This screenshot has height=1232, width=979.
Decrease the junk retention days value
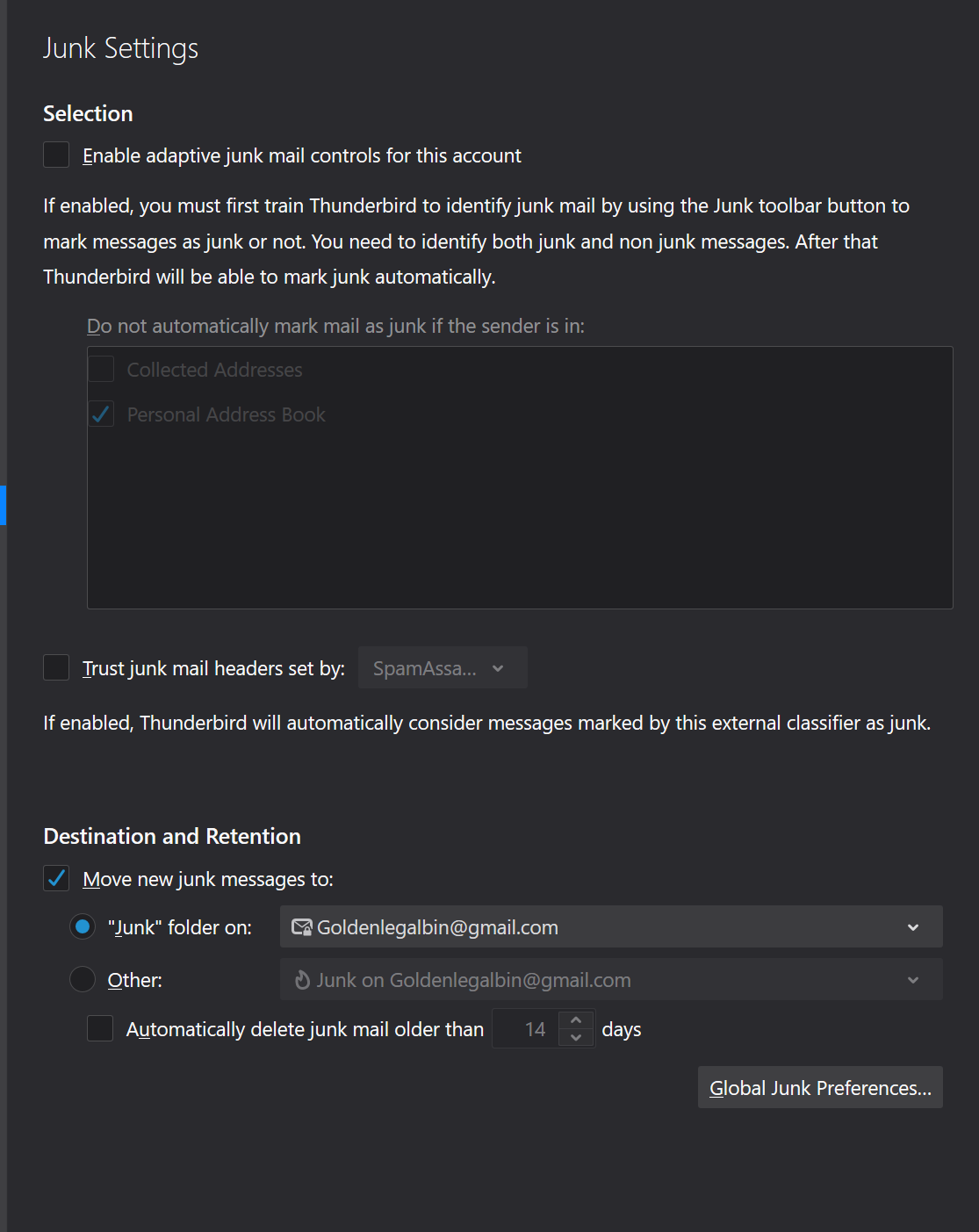[576, 1038]
